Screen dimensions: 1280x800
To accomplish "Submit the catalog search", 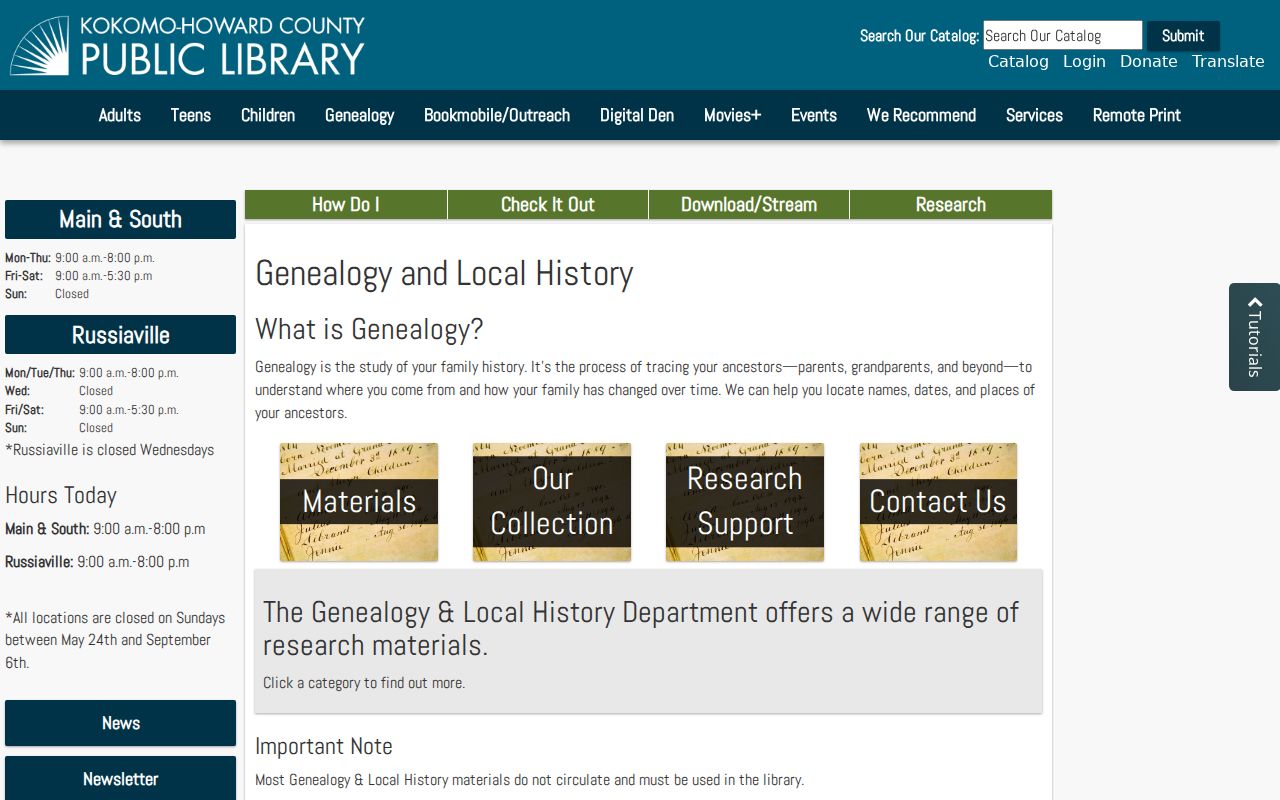I will click(x=1183, y=35).
